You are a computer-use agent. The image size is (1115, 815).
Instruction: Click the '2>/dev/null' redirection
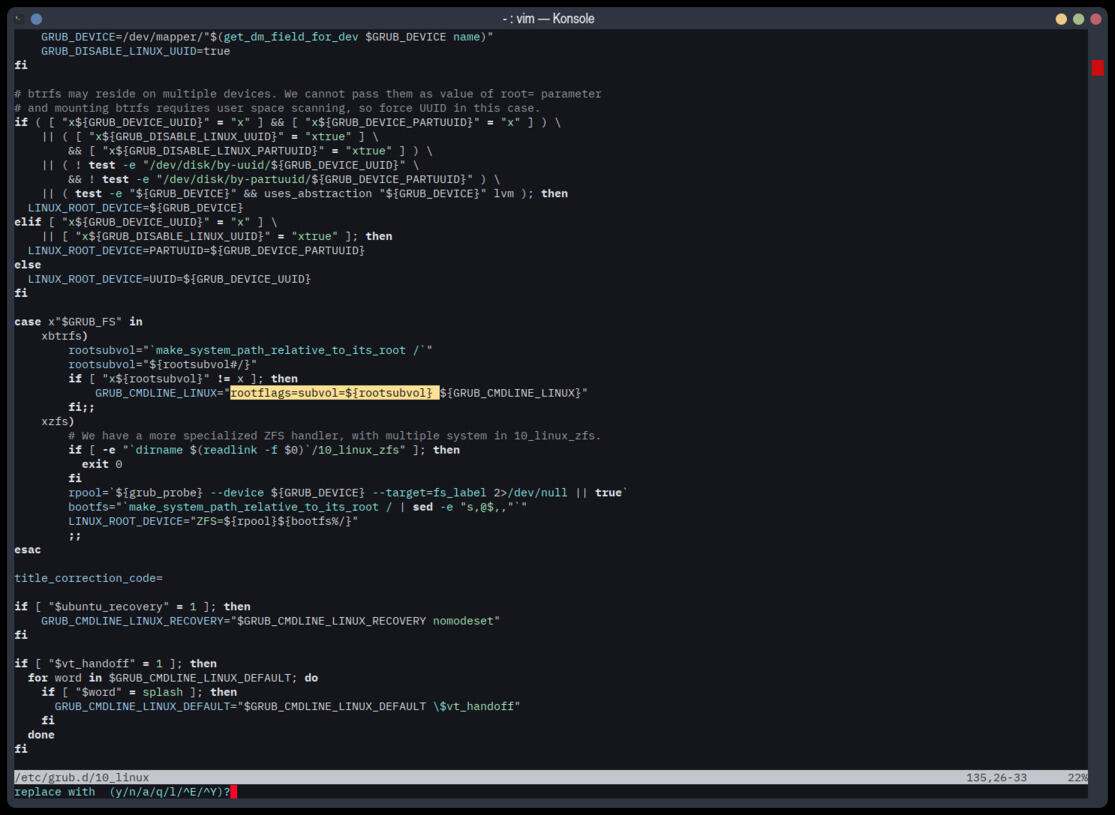point(530,492)
